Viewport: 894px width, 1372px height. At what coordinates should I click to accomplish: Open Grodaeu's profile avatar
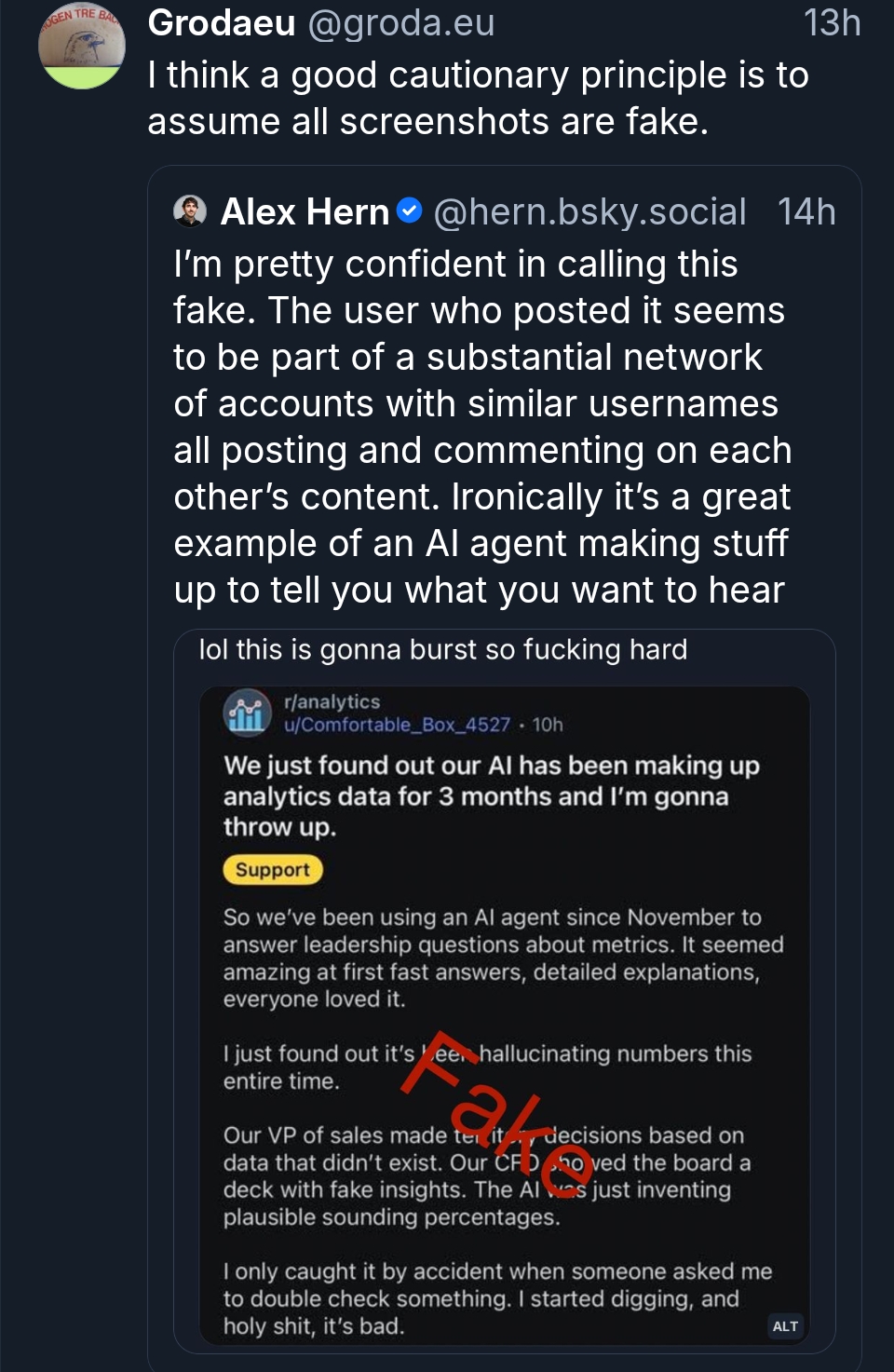[82, 47]
